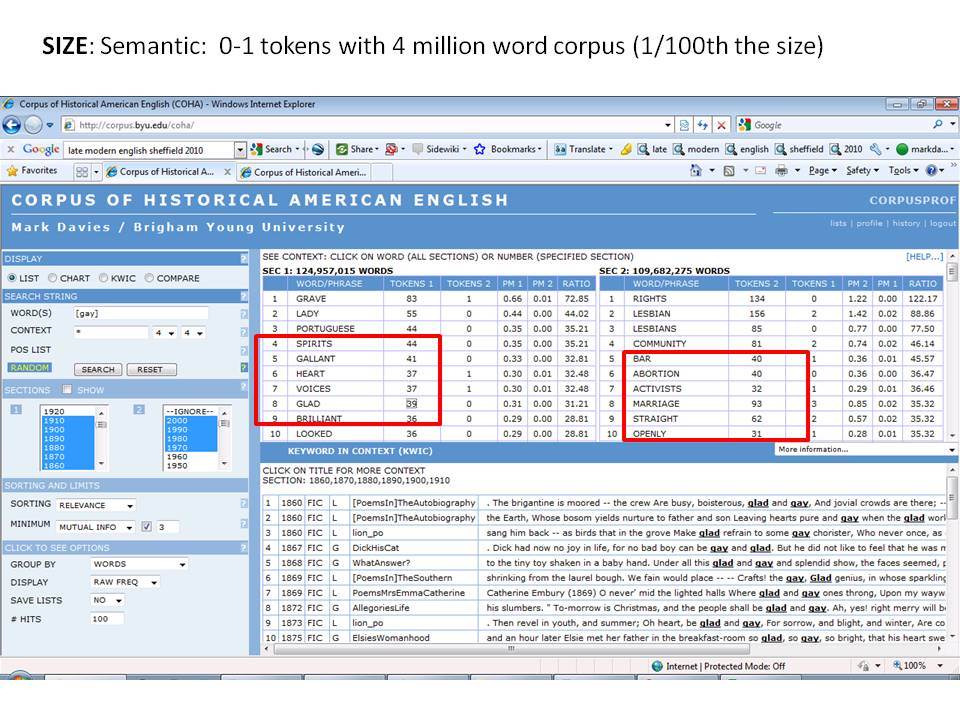Click the help question mark for the DISPLAY section
The image size is (960, 720).
tap(244, 259)
